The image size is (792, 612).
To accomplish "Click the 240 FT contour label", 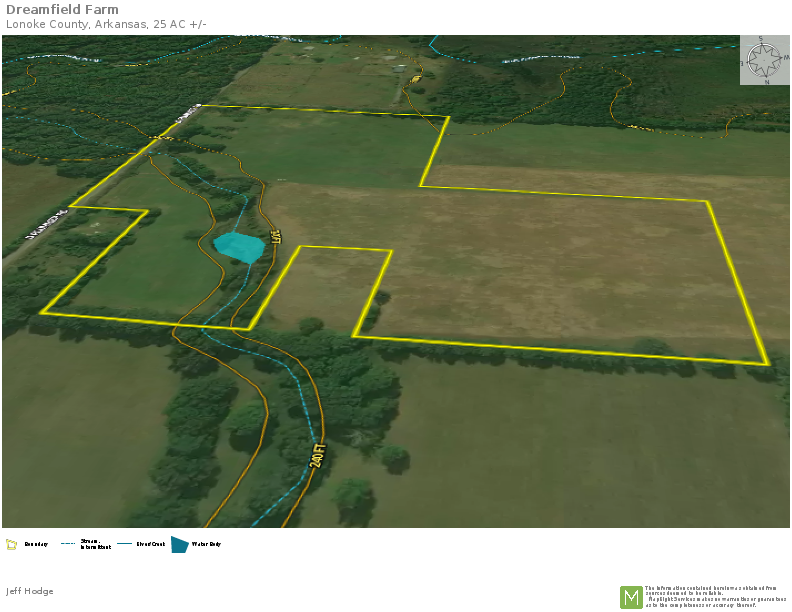I will (x=319, y=457).
